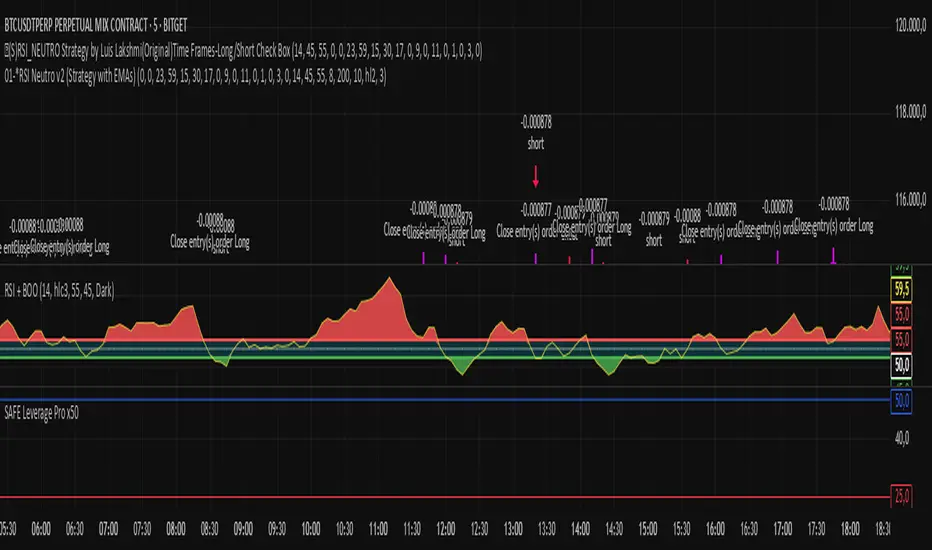Click the 40,0 axis label
Viewport: 932px width, 550px height.
(x=902, y=439)
